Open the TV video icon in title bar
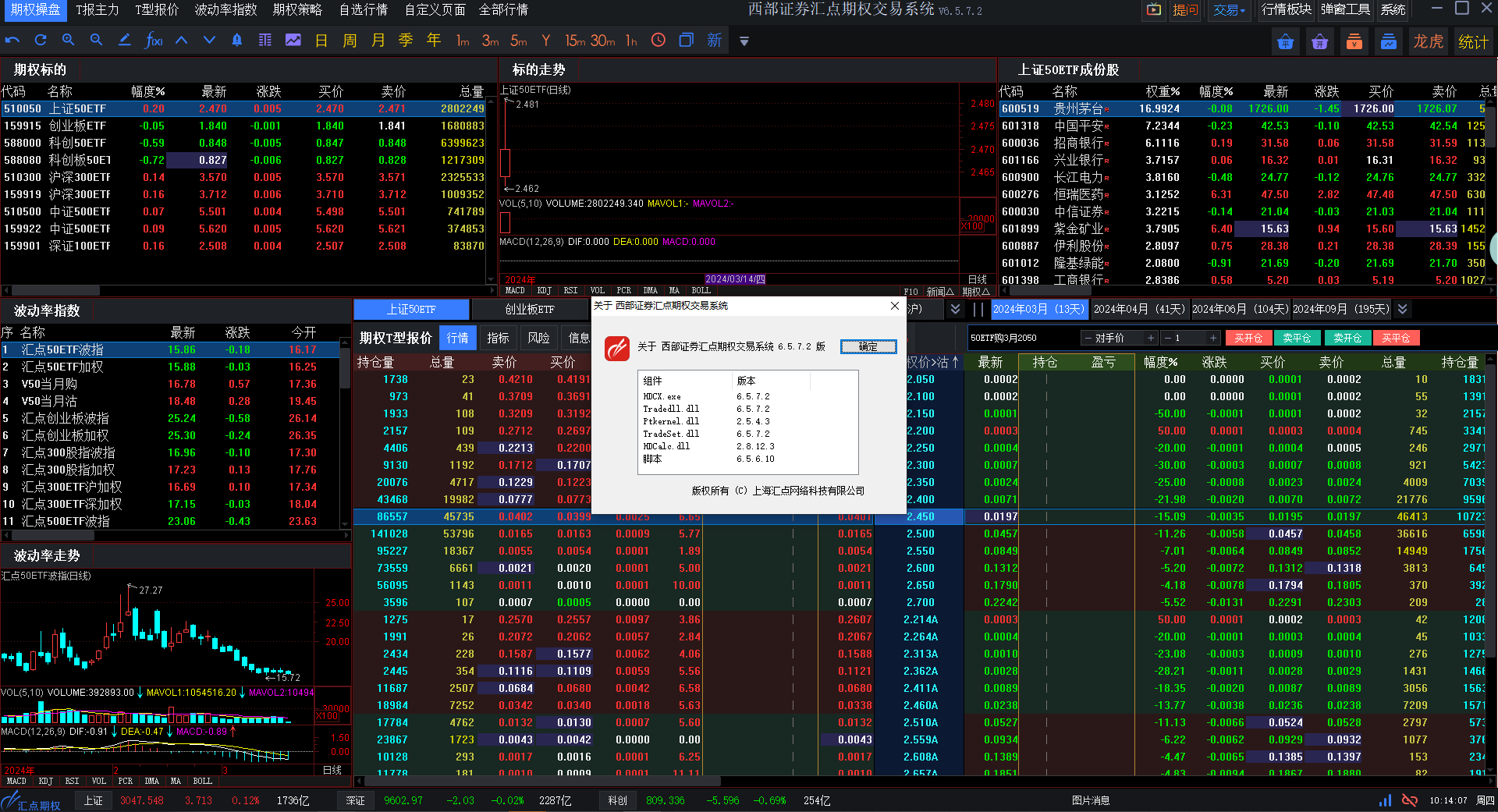This screenshot has width=1498, height=812. 1153,10
